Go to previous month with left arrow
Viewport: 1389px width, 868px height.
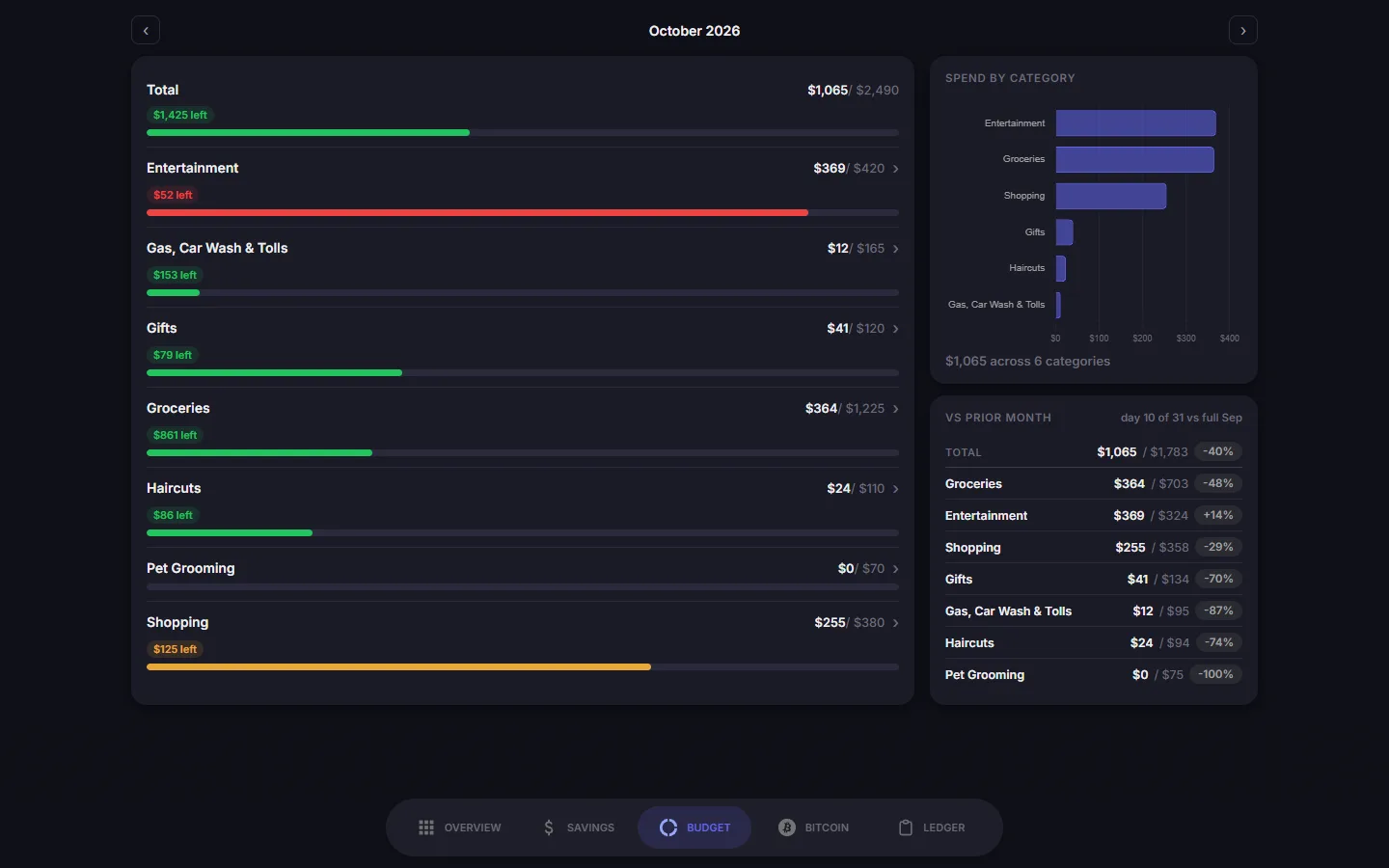146,31
